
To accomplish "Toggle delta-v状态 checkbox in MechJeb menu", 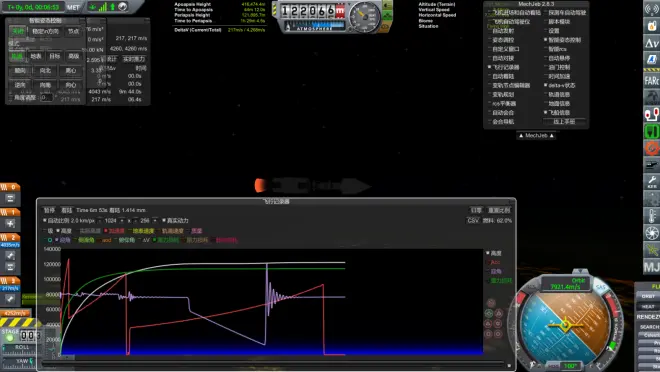I will click(x=546, y=85).
